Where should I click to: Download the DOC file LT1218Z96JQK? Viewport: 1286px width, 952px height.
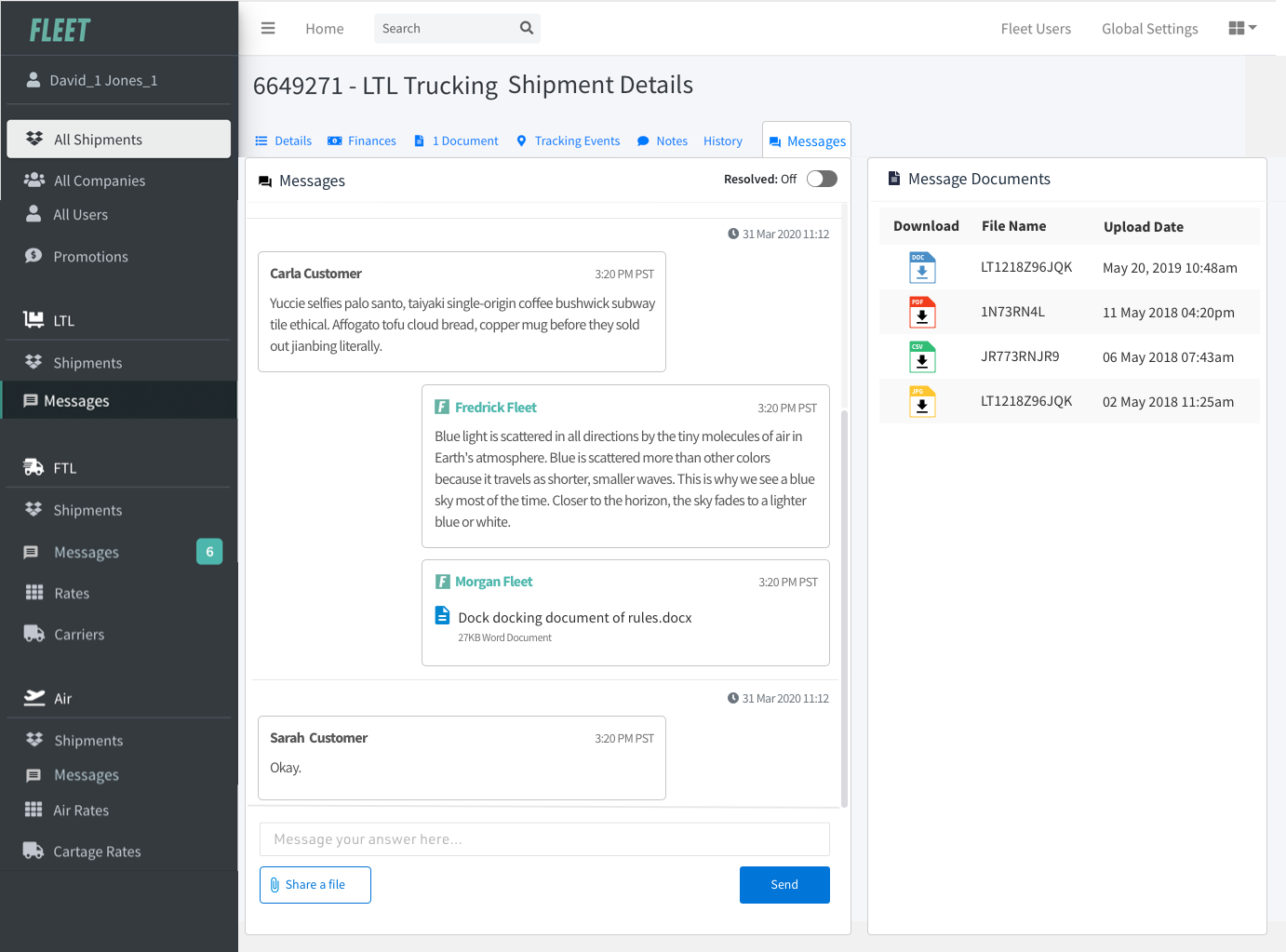[921, 268]
